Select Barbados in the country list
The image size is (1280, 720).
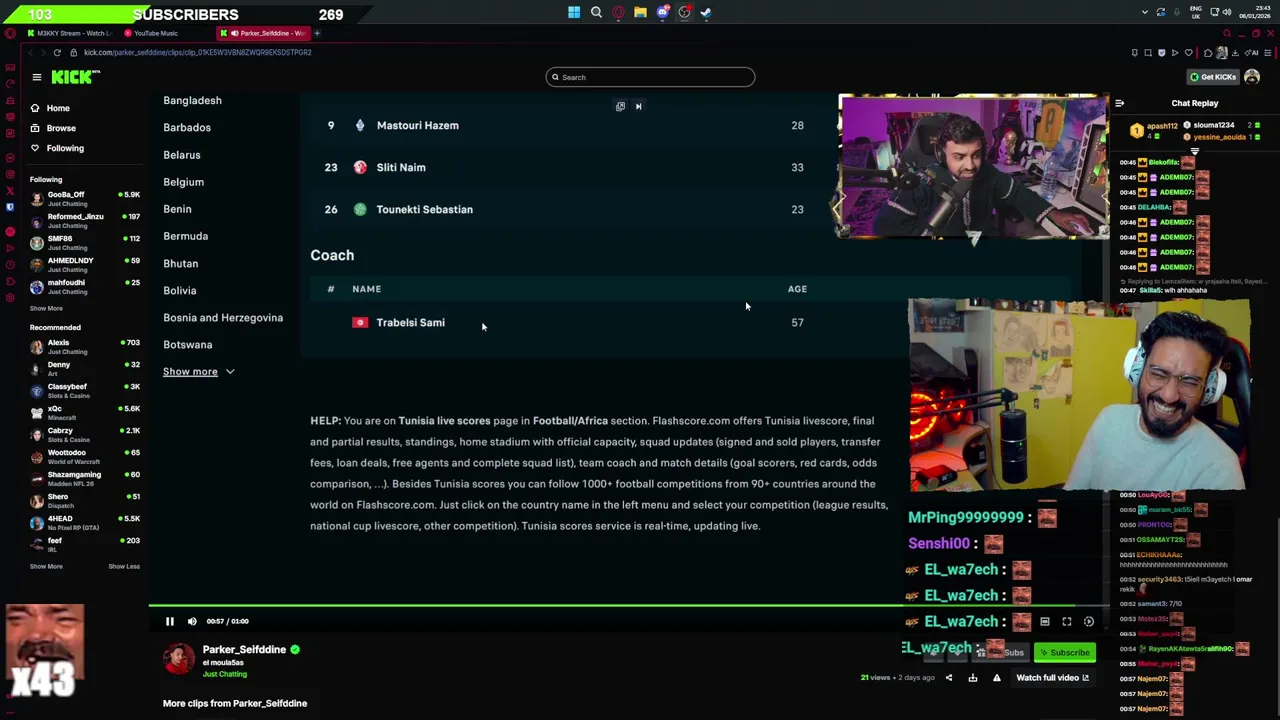(x=187, y=128)
